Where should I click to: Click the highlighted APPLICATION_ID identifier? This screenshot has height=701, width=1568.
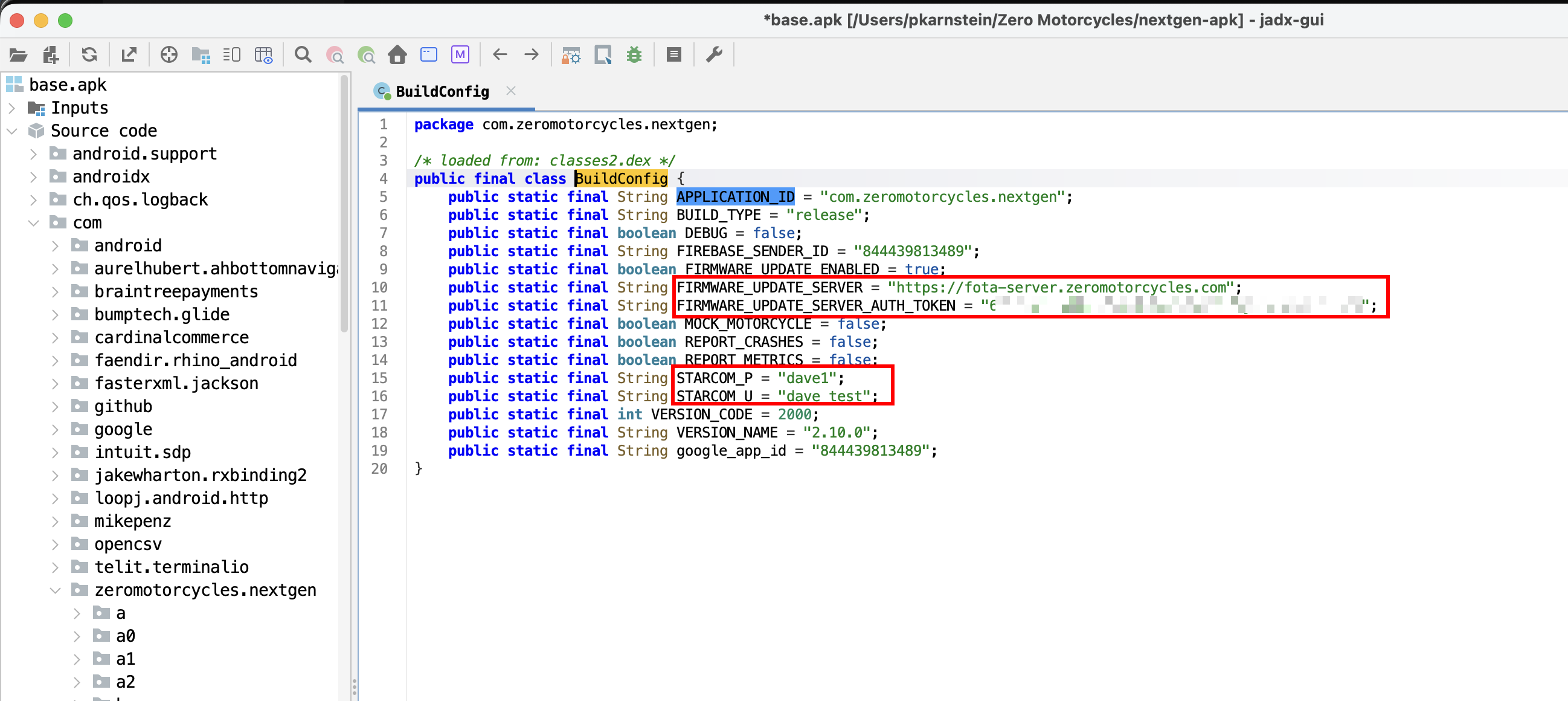pos(734,197)
